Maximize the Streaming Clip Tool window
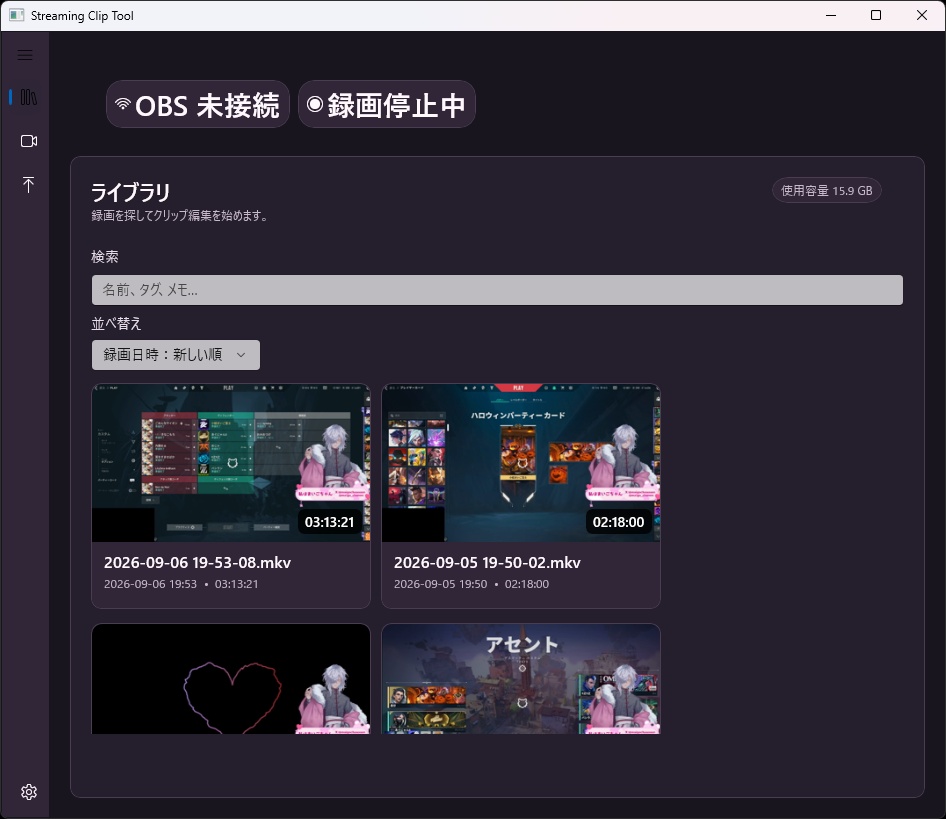 [x=876, y=15]
